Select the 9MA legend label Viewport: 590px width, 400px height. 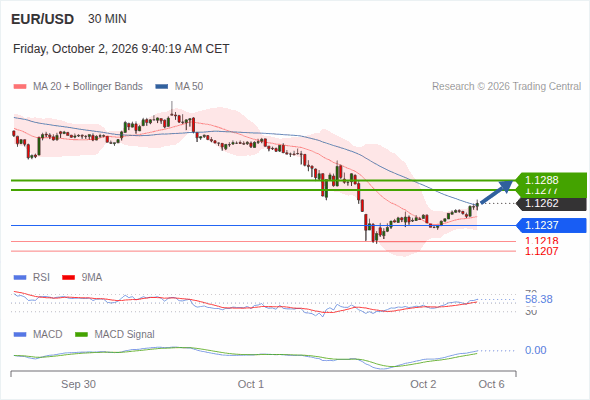pos(92,278)
